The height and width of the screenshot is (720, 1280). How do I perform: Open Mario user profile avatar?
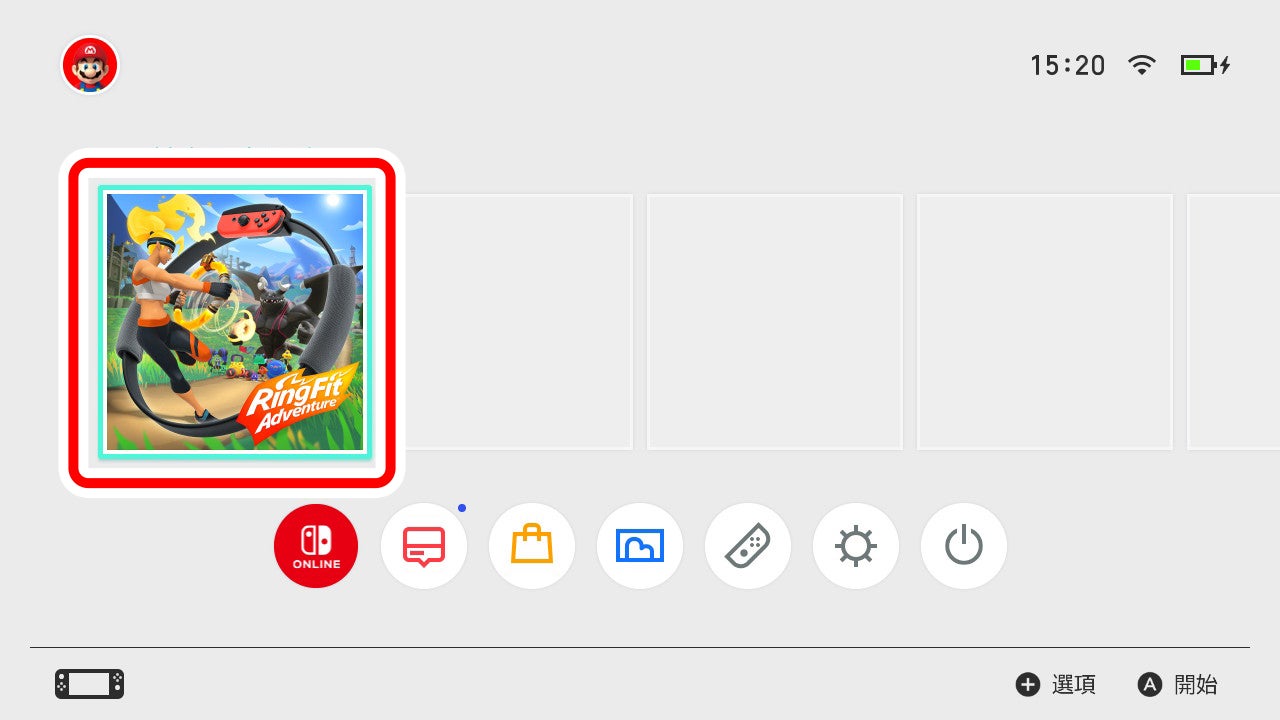click(x=90, y=66)
